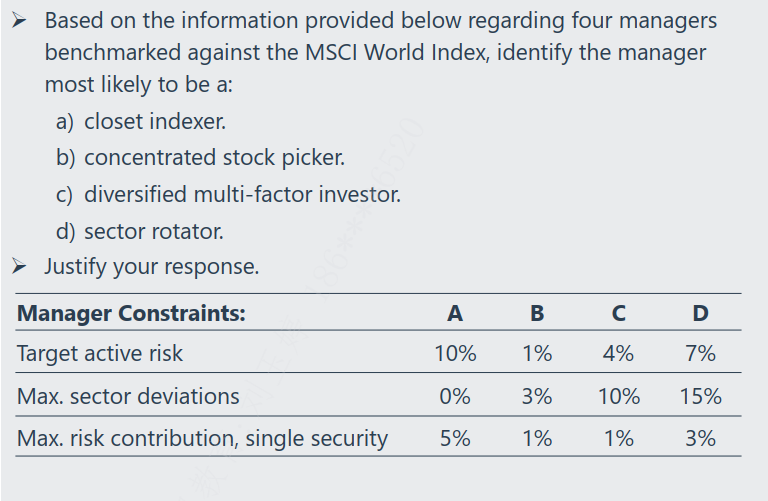Screen dimensions: 768x501
Task: Select column header D in the table
Action: (700, 313)
